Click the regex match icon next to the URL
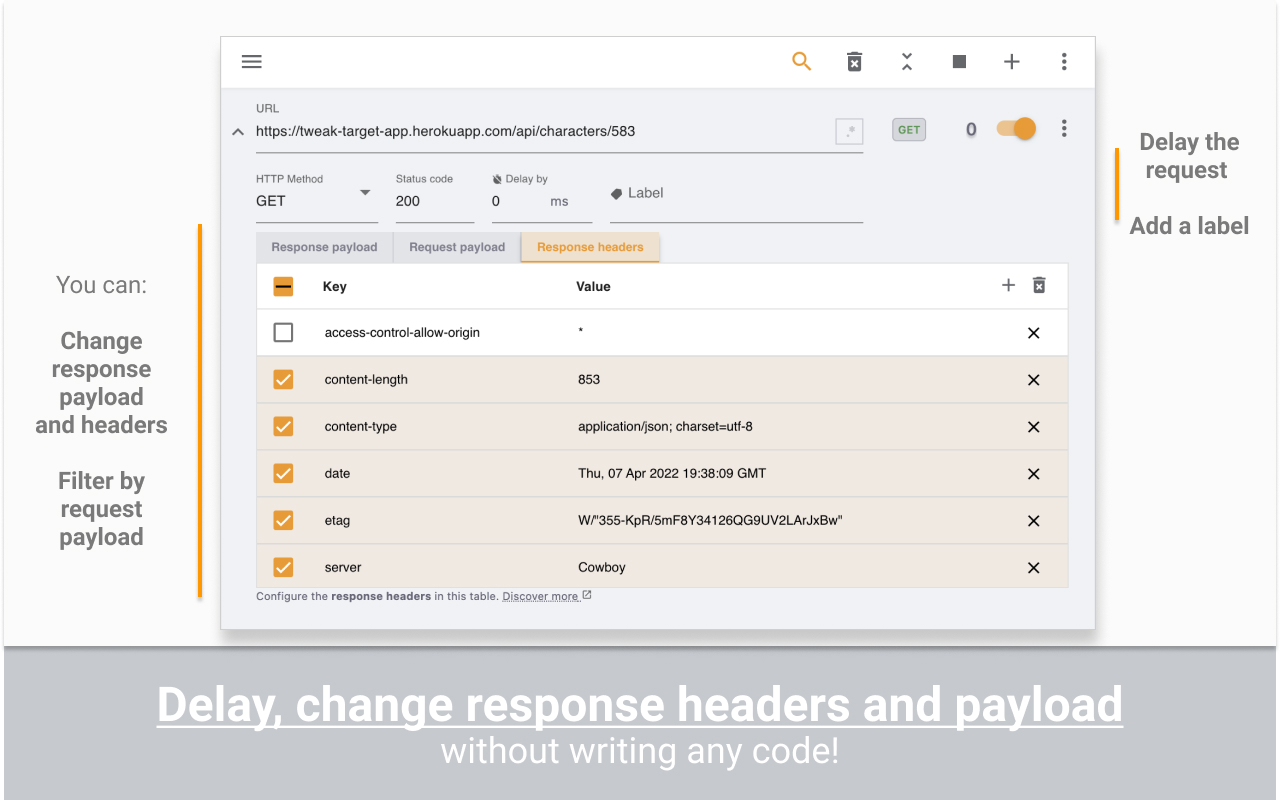The image size is (1280, 800). tap(848, 130)
